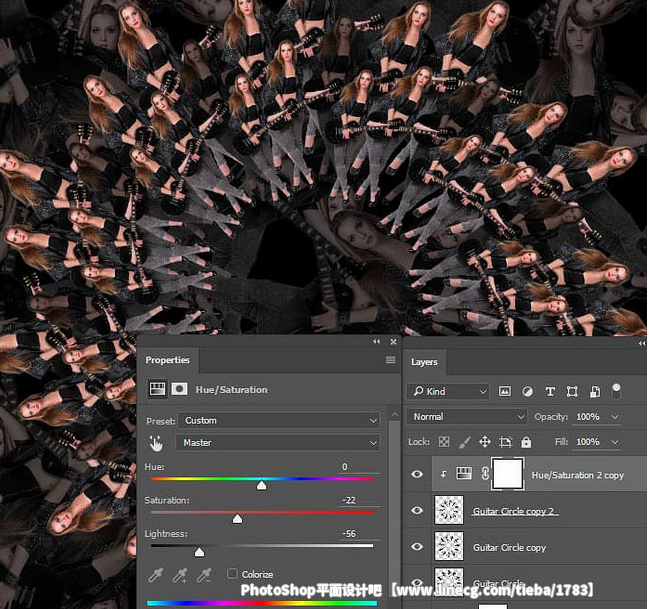The width and height of the screenshot is (649, 609).
Task: Click the Fill 100% field
Action: [591, 442]
